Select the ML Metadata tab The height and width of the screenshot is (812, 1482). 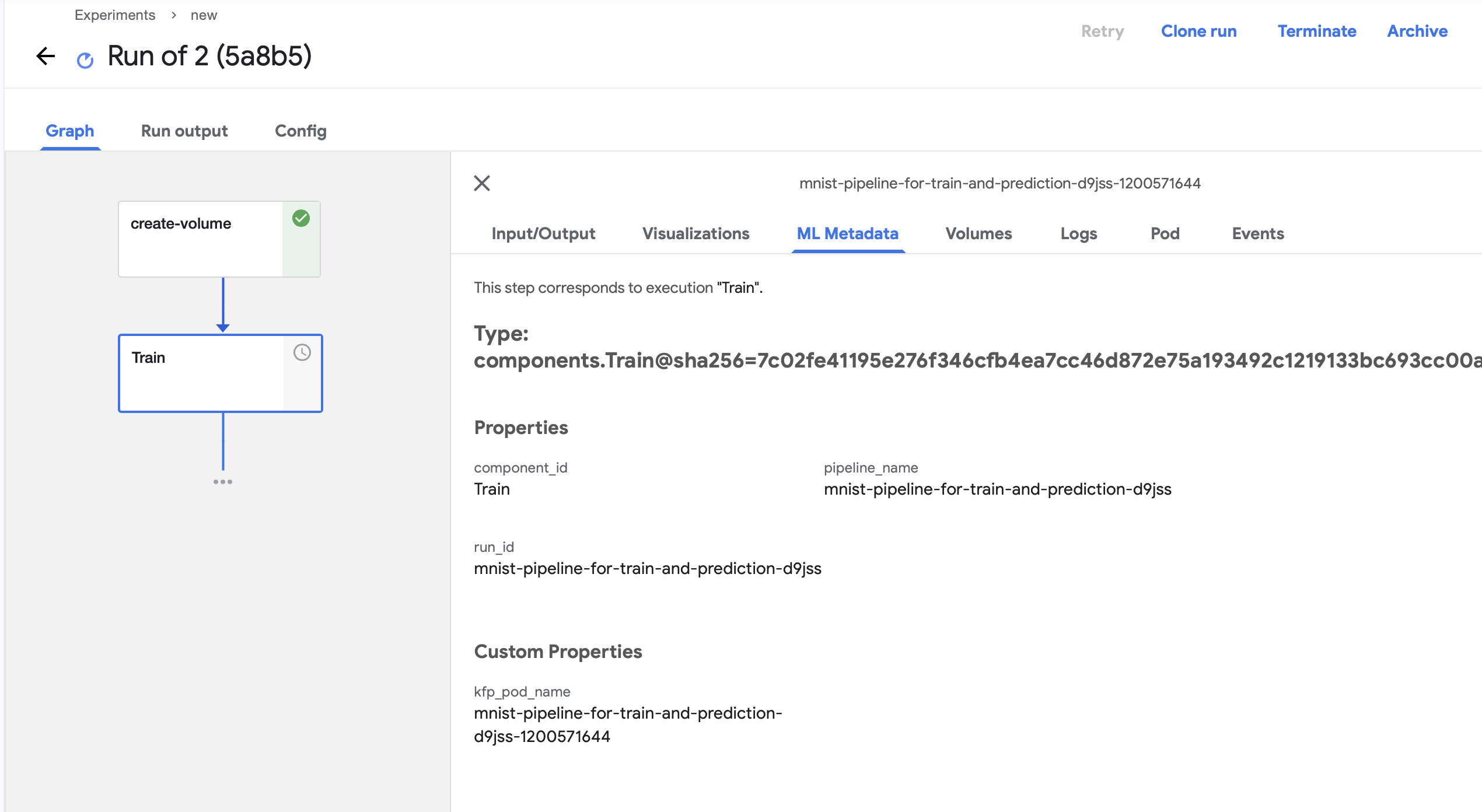848,233
